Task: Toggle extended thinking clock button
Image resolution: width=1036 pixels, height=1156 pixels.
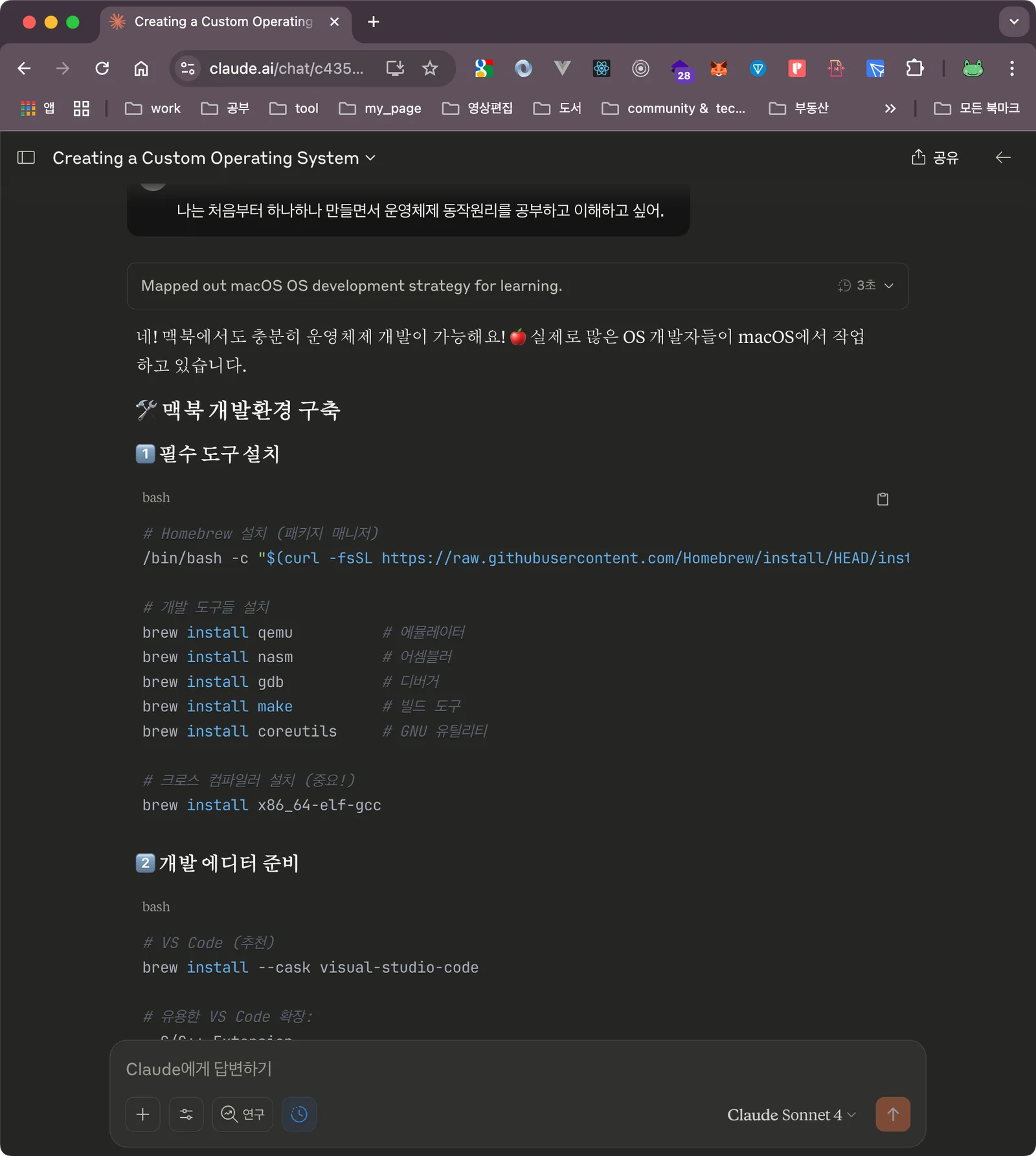Action: coord(299,1114)
